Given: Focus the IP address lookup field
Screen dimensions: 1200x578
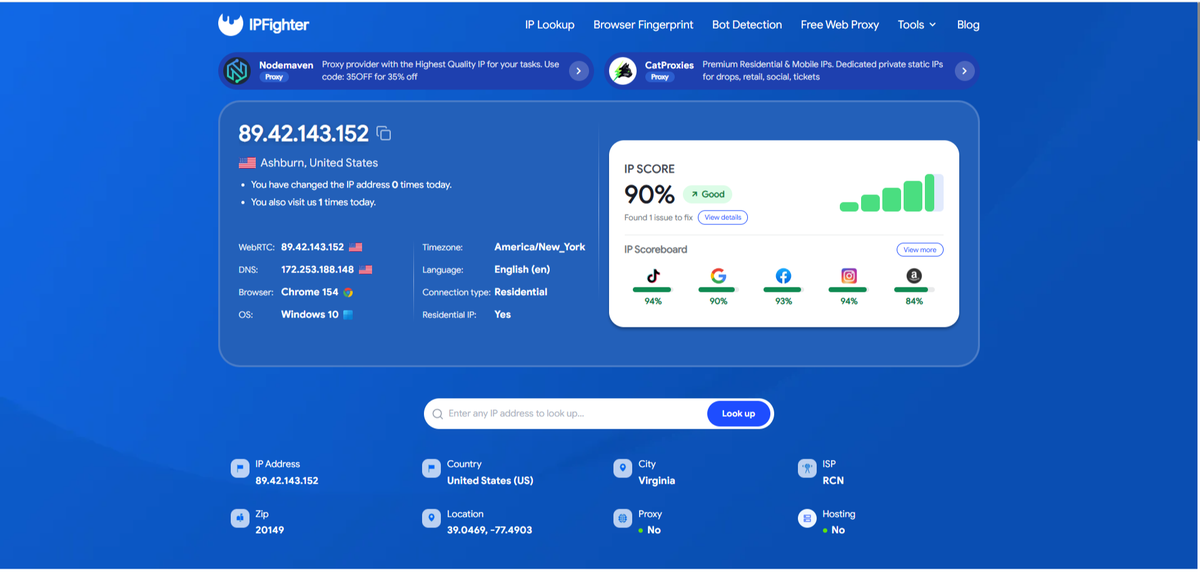Looking at the screenshot, I should tap(575, 414).
